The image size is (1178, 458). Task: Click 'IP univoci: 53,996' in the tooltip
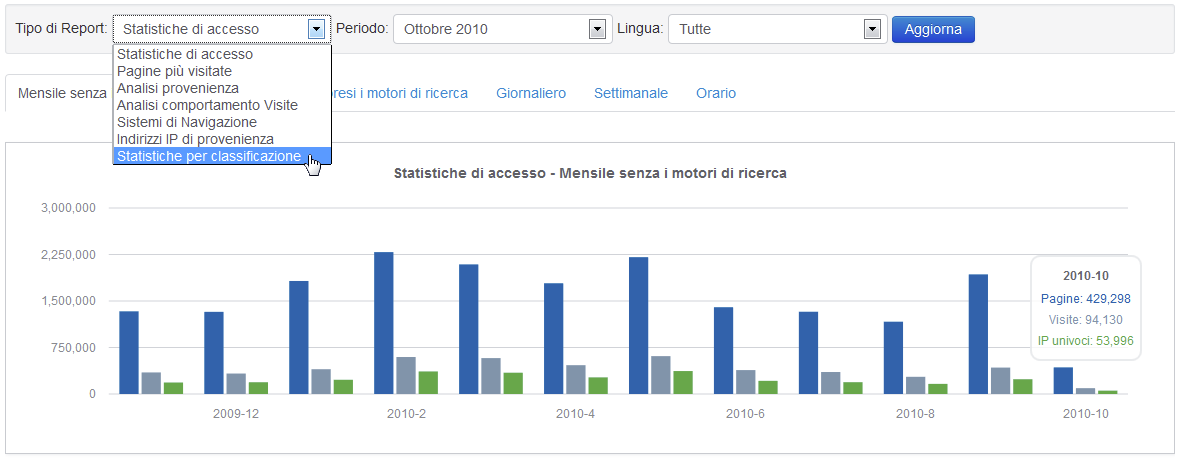click(1086, 341)
